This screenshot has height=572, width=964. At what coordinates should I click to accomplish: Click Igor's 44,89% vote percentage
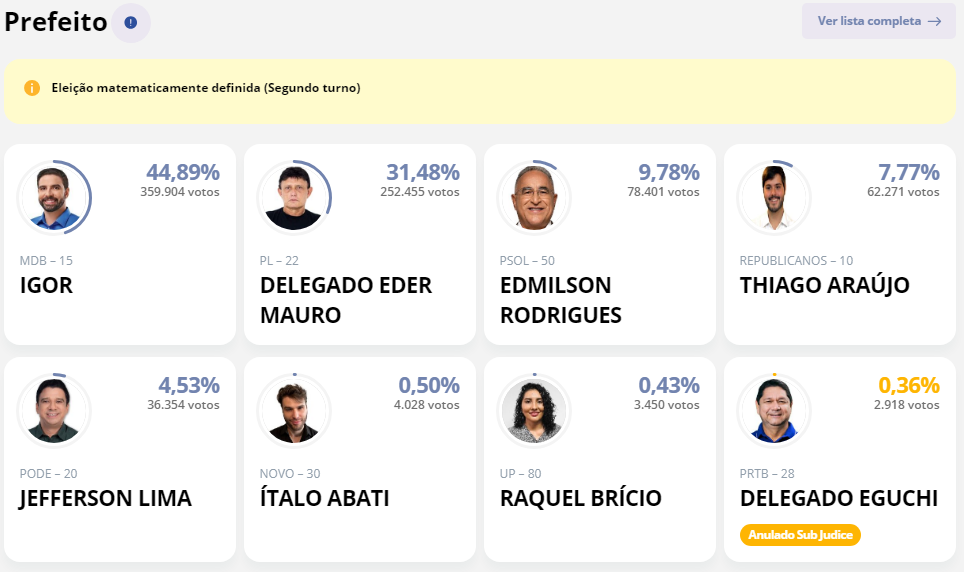tap(183, 172)
